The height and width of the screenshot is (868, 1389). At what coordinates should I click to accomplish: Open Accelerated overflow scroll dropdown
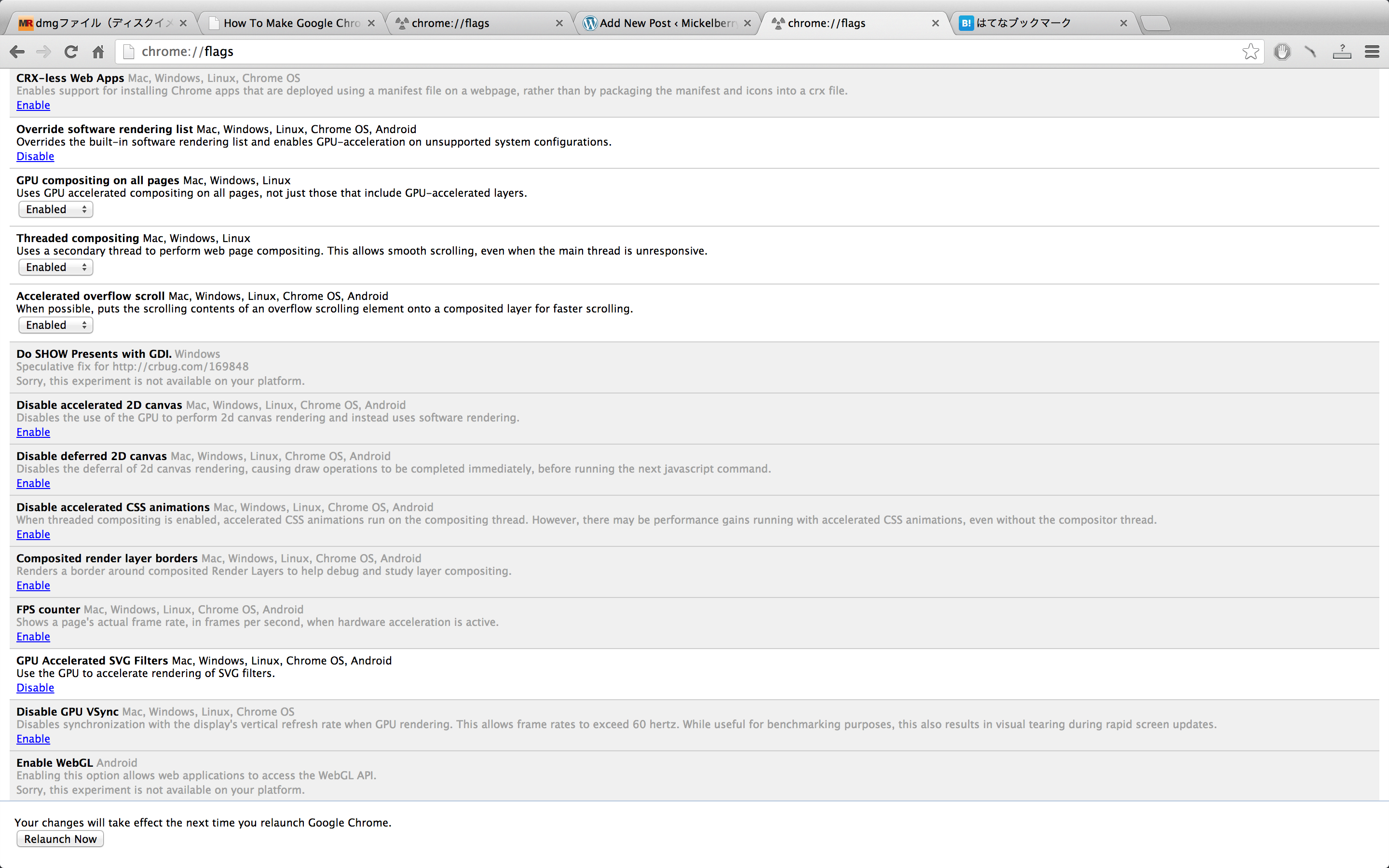pyautogui.click(x=55, y=325)
